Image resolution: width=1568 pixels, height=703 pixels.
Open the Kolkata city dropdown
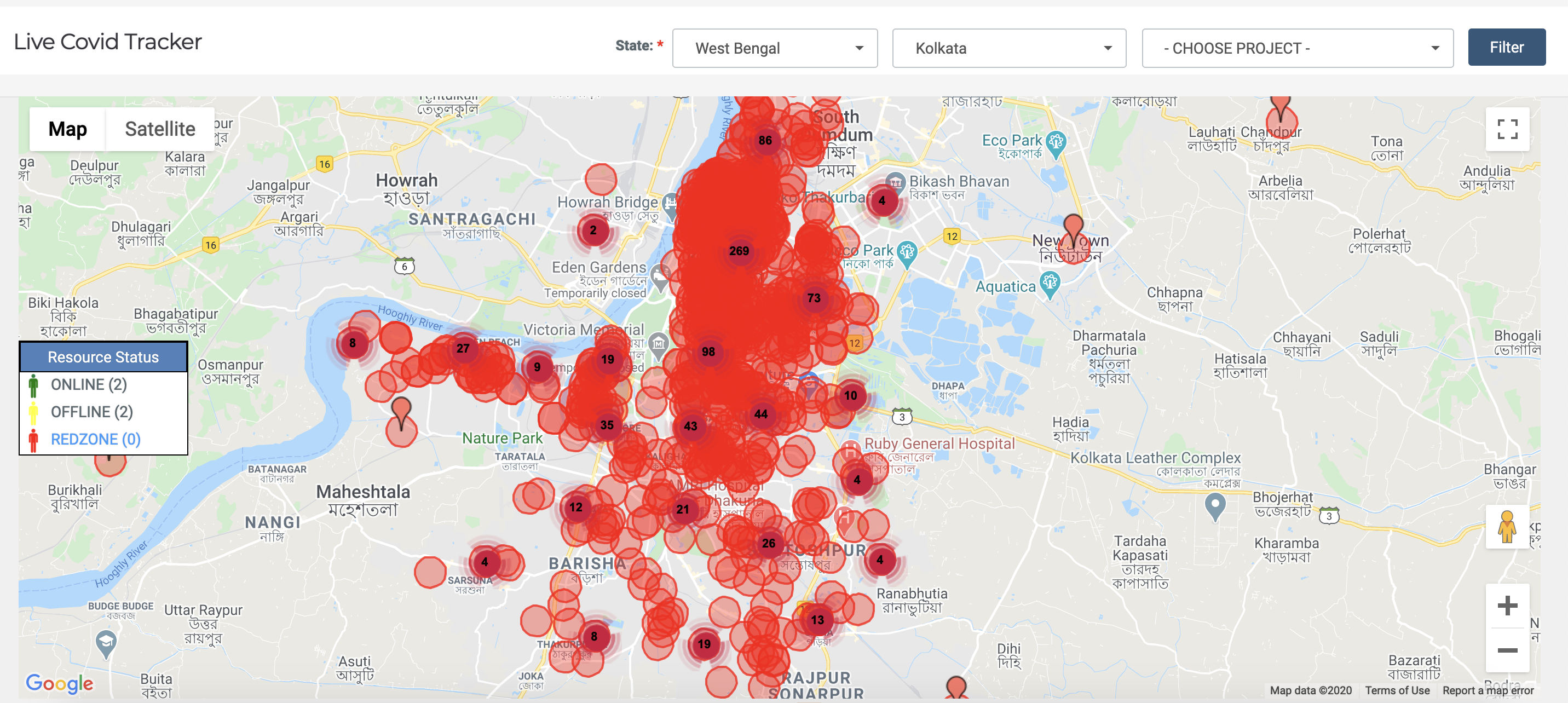click(1008, 48)
